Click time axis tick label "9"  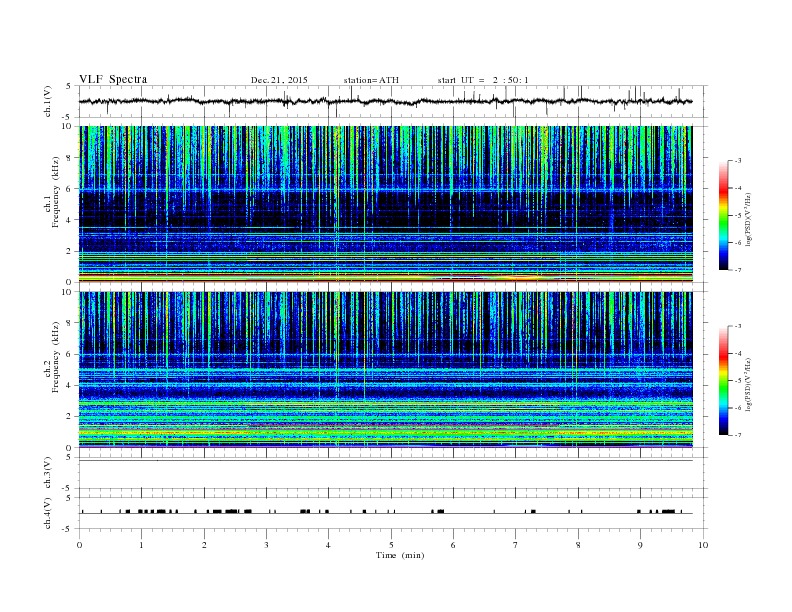click(640, 545)
